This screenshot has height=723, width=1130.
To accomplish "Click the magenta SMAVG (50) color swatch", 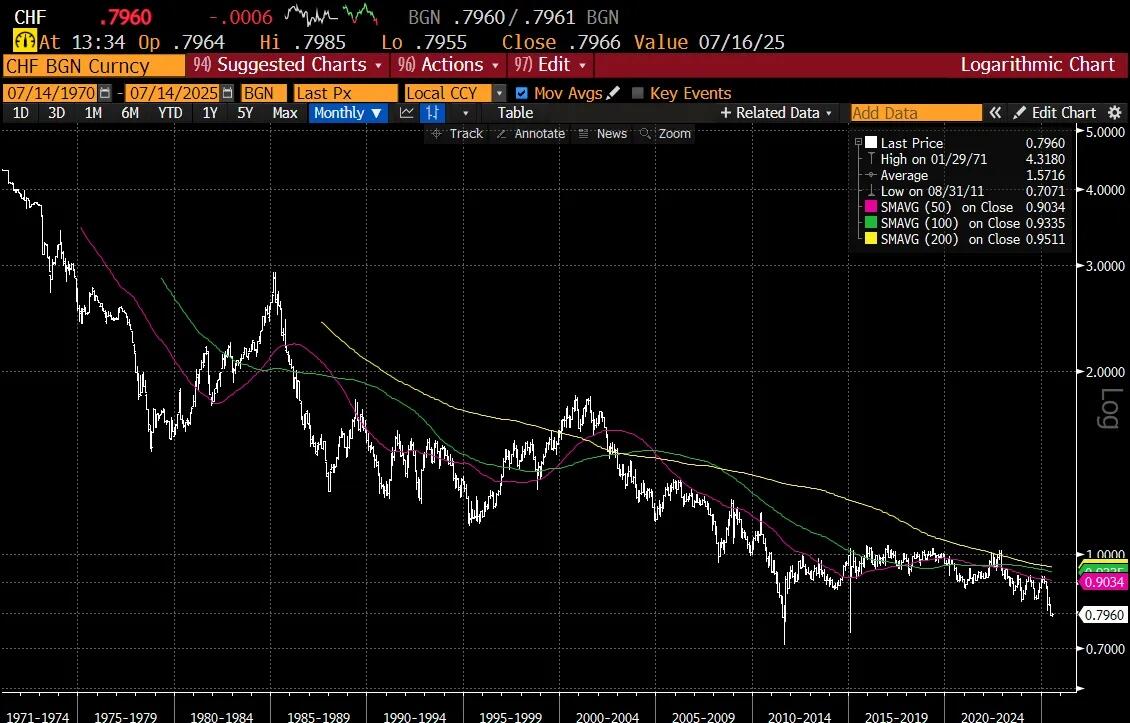I will click(x=871, y=207).
